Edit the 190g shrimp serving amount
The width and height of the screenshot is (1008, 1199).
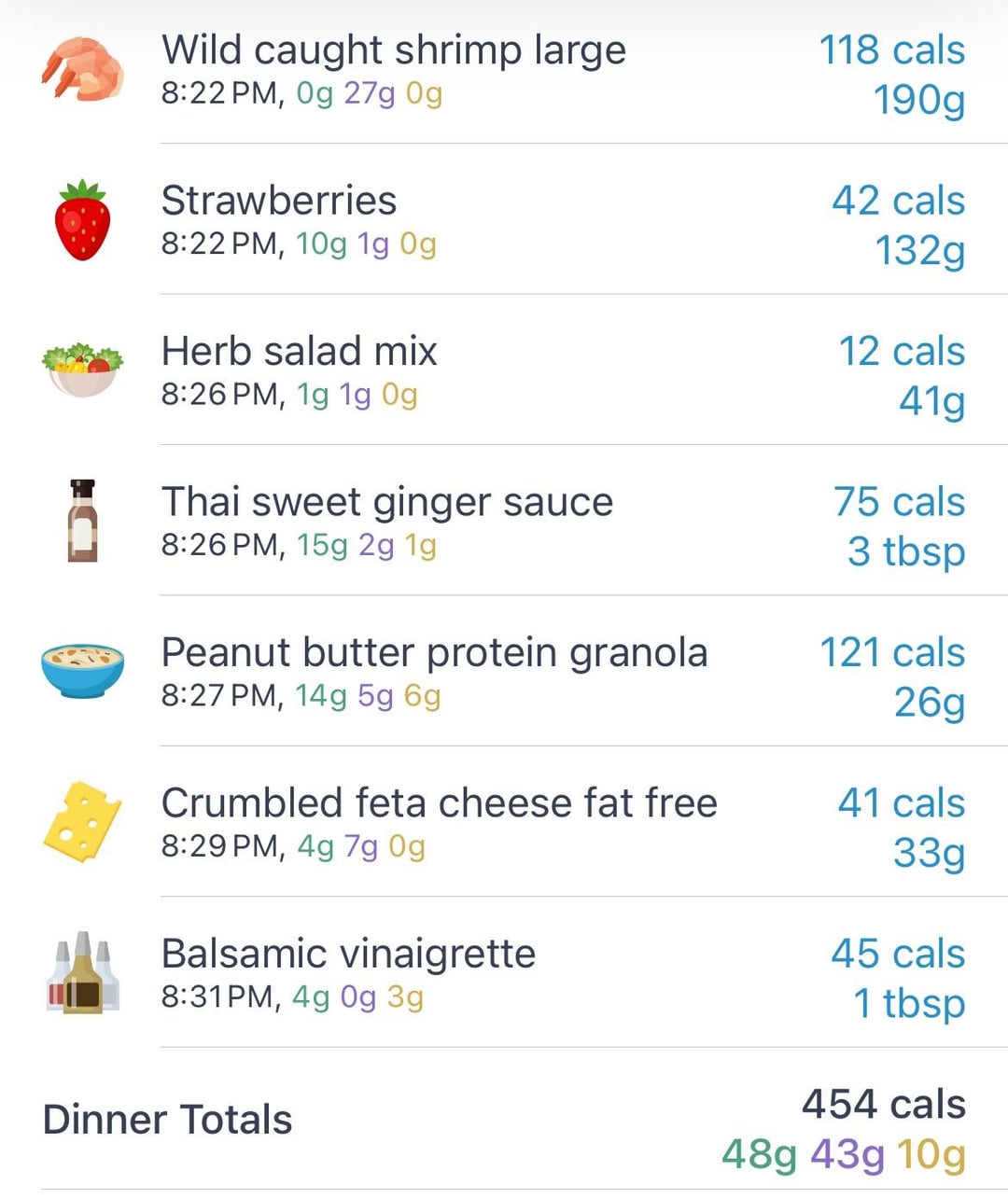tap(919, 101)
